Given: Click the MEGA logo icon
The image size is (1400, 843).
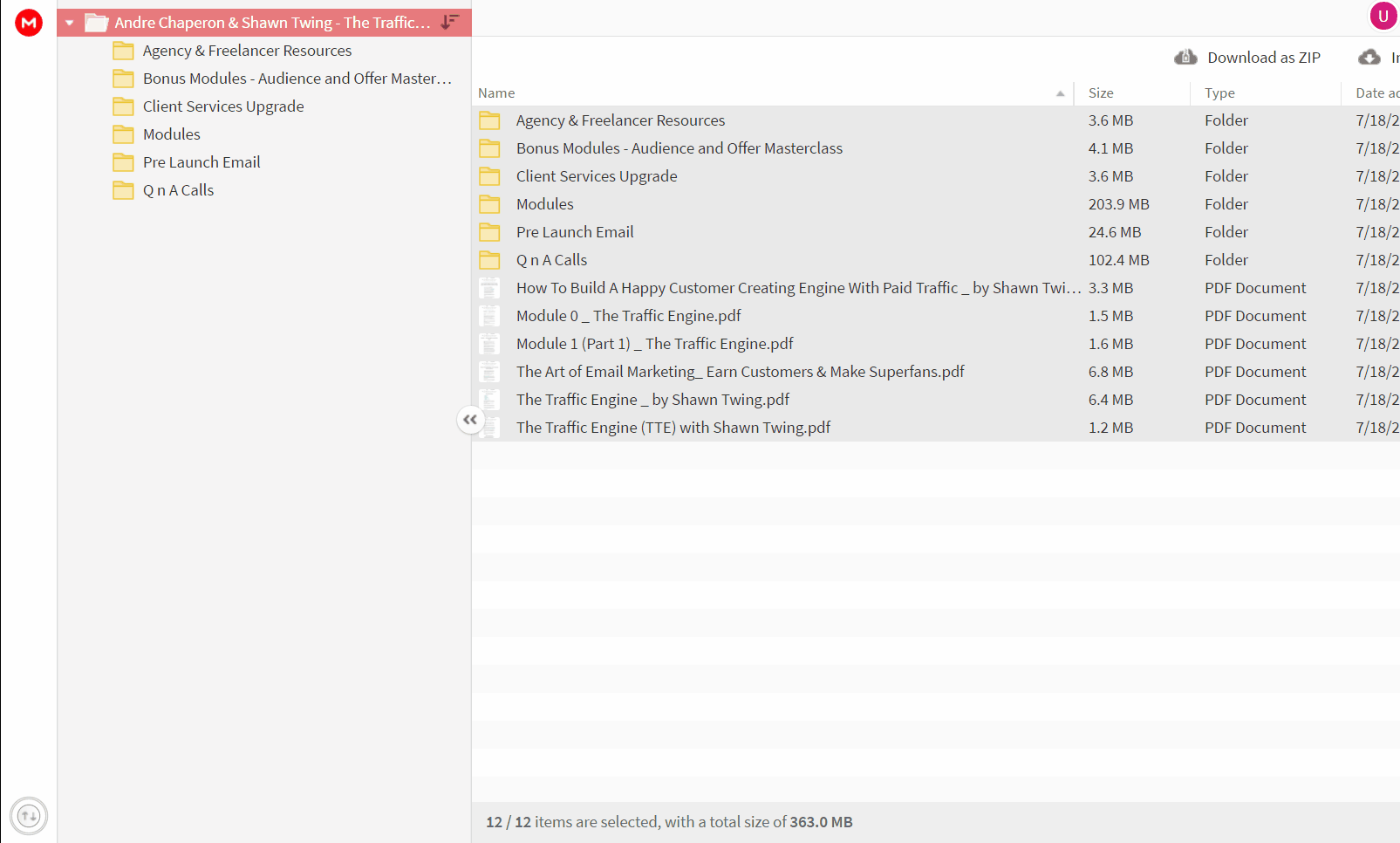Looking at the screenshot, I should [29, 23].
